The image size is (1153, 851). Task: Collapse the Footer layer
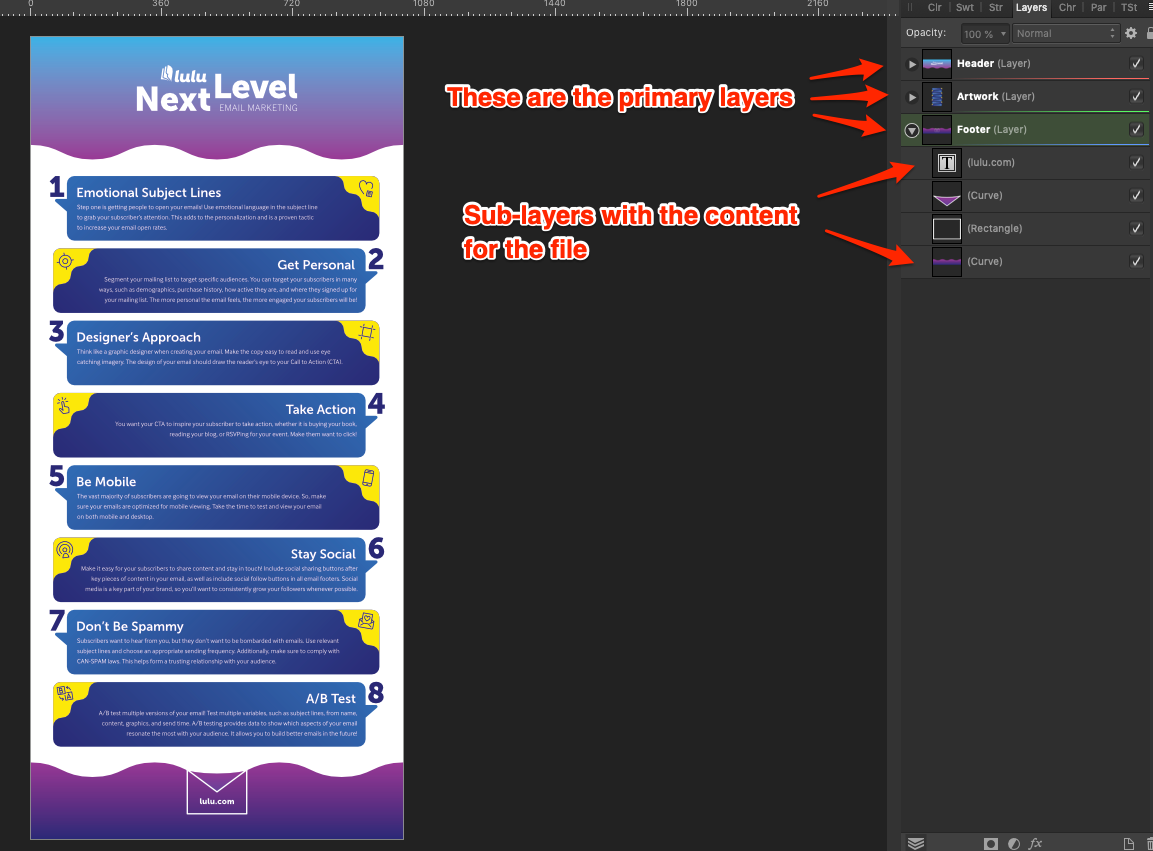pos(911,130)
